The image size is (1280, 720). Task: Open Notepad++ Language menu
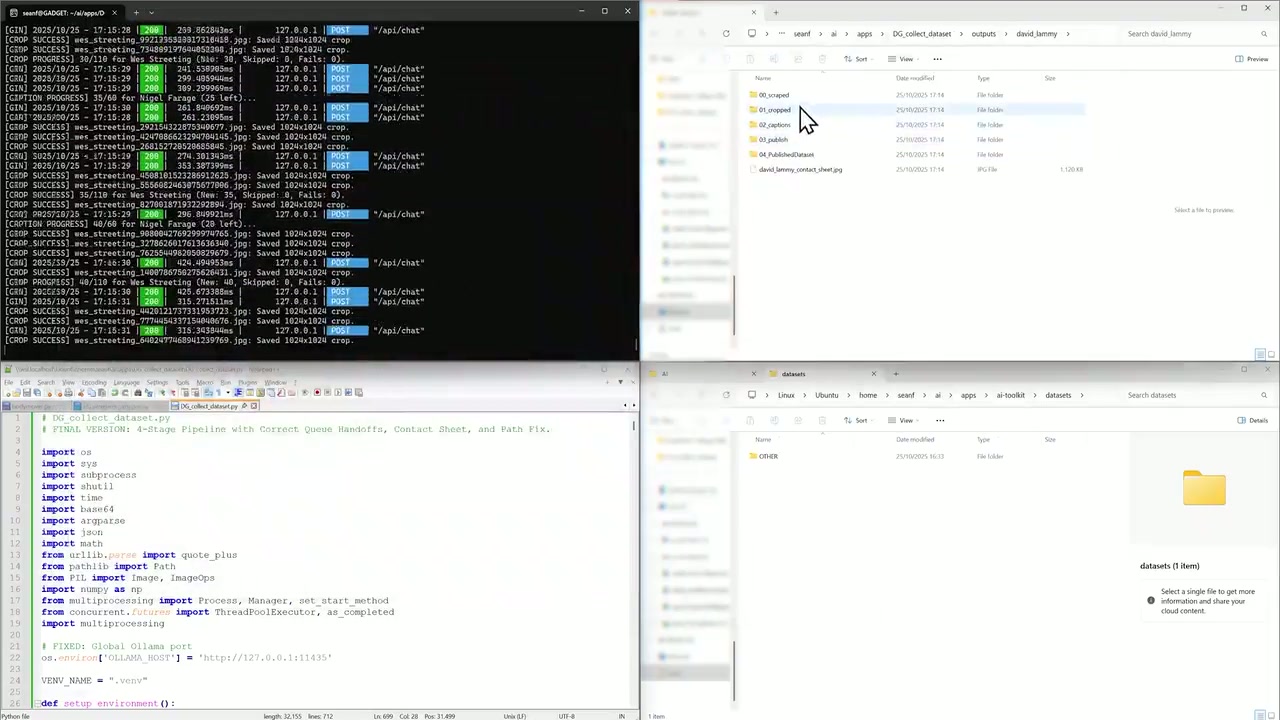click(126, 383)
